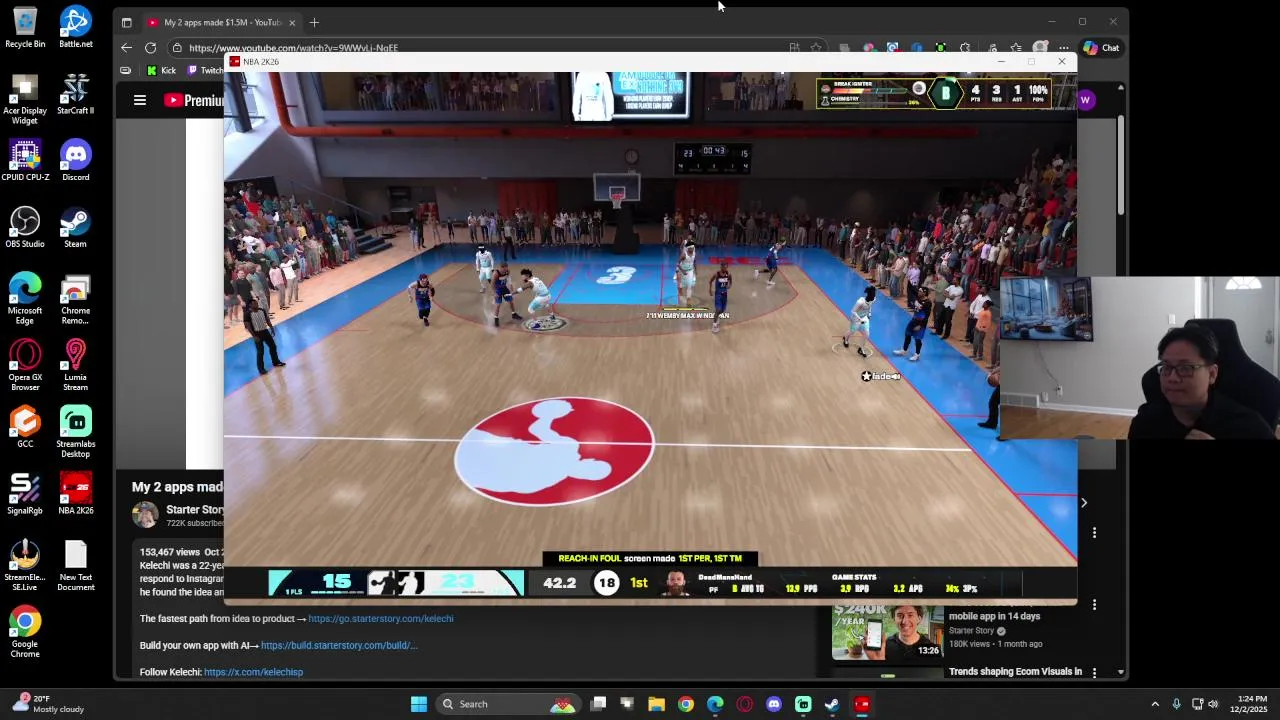Open build.starterstory.com link
The width and height of the screenshot is (1280, 720).
339,645
